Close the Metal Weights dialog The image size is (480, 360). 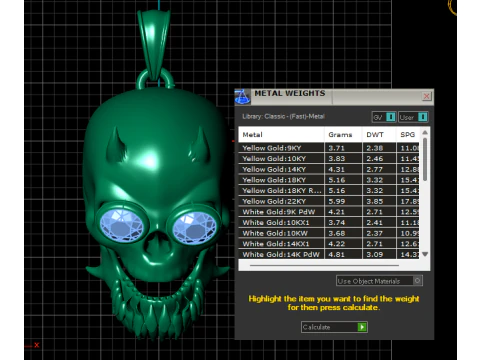(426, 97)
